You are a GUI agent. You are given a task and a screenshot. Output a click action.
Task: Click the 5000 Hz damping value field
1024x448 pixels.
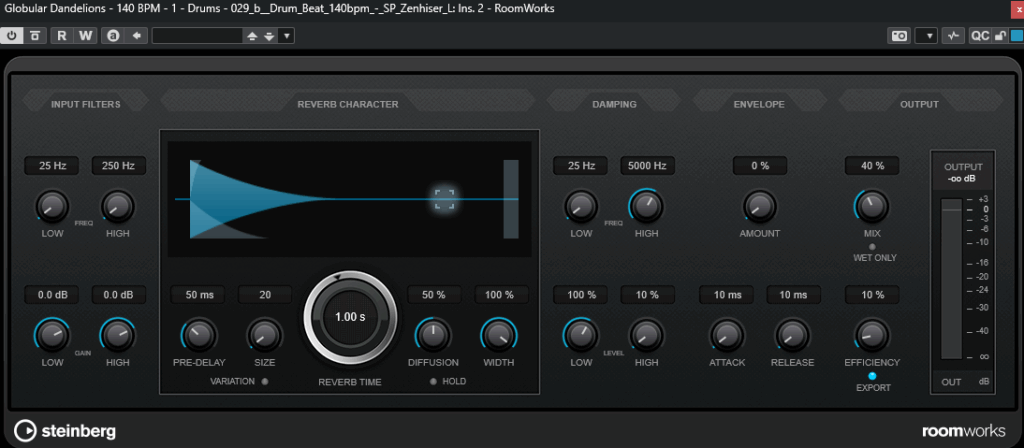tap(647, 166)
